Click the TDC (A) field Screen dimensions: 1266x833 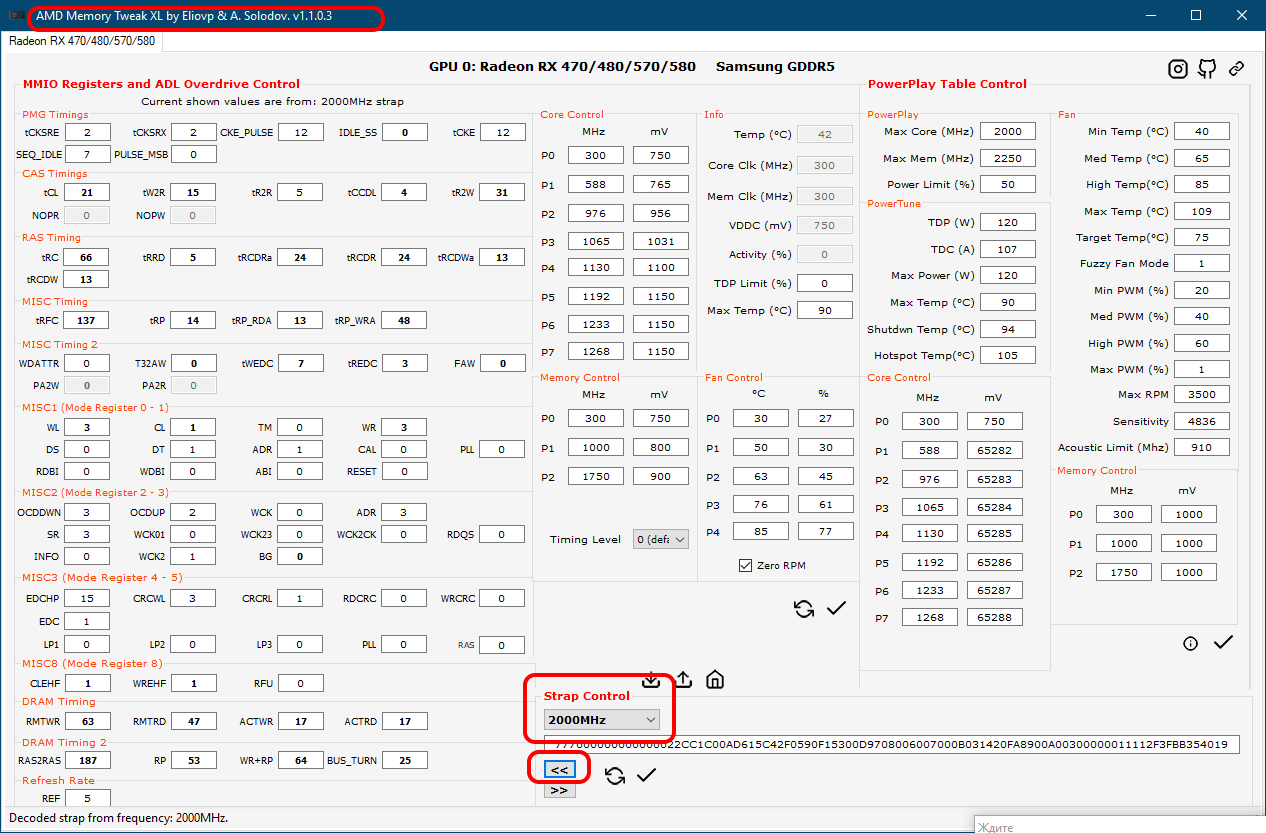[x=1008, y=249]
